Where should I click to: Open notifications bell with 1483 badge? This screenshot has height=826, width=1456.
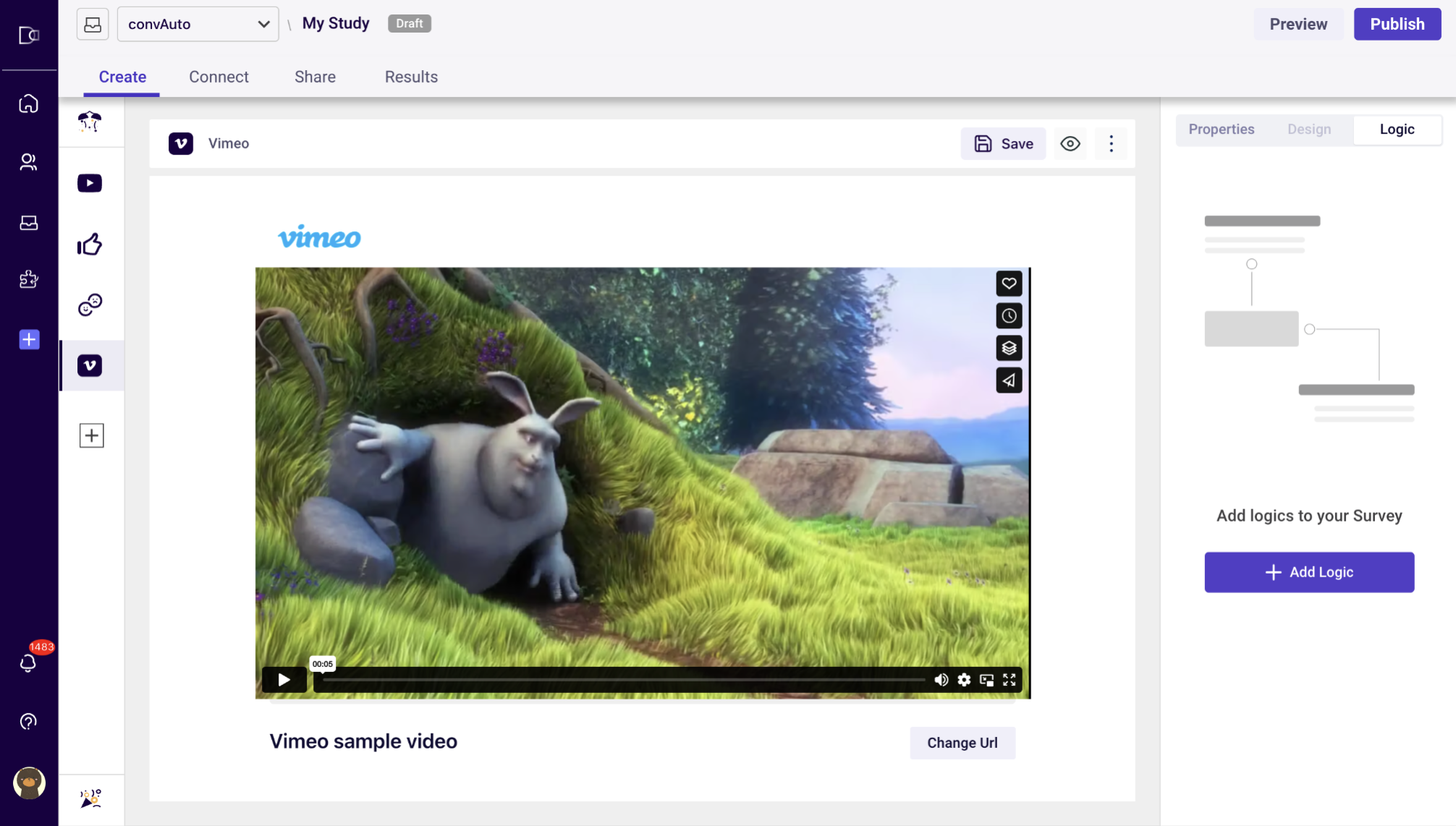29,662
